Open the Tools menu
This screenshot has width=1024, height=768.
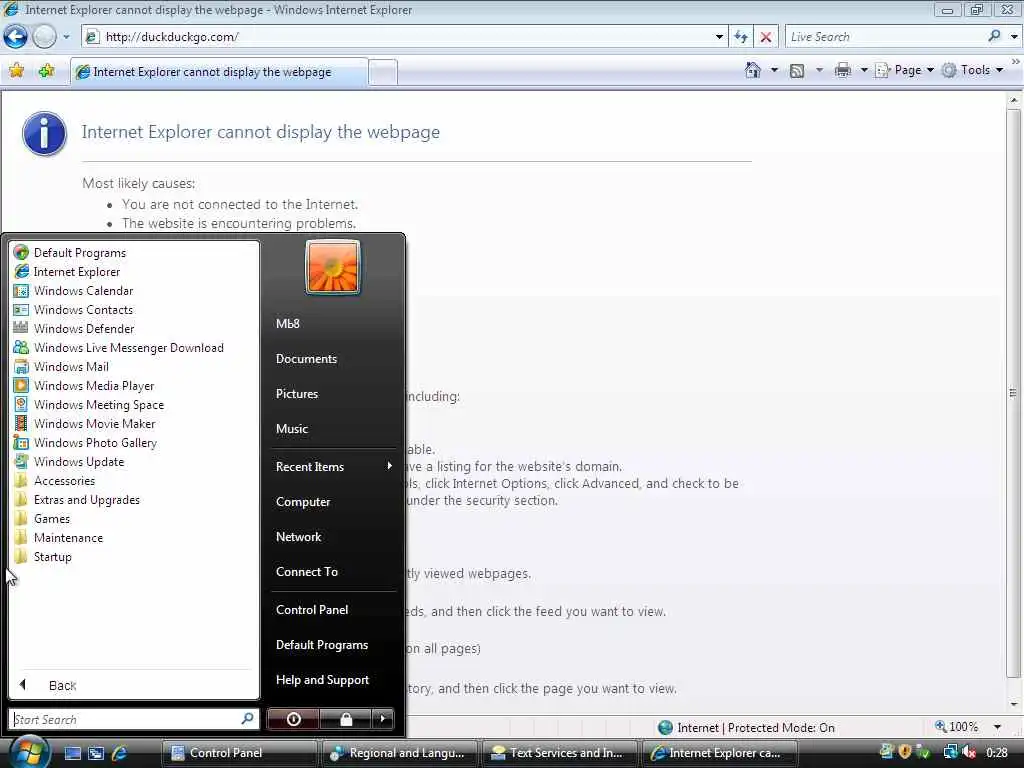click(972, 70)
